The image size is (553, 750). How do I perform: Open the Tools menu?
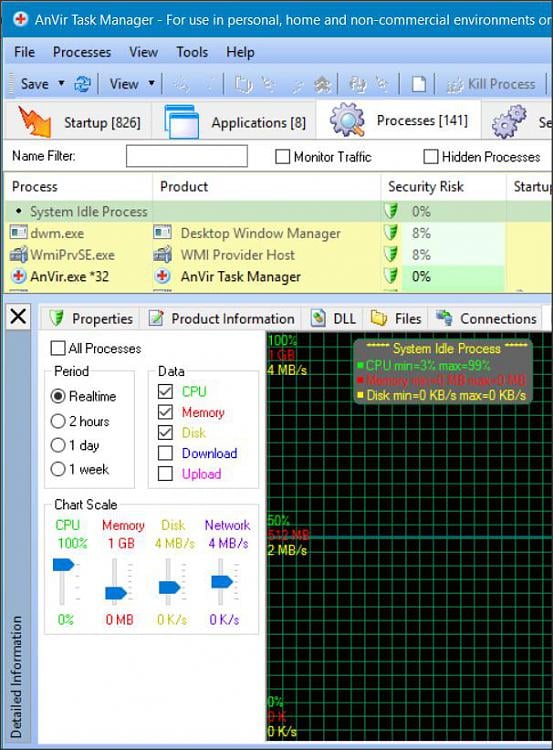tap(192, 52)
